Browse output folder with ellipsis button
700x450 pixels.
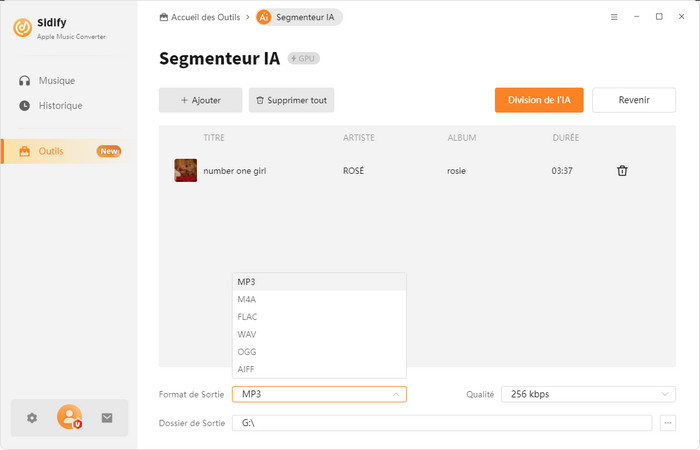[x=668, y=423]
